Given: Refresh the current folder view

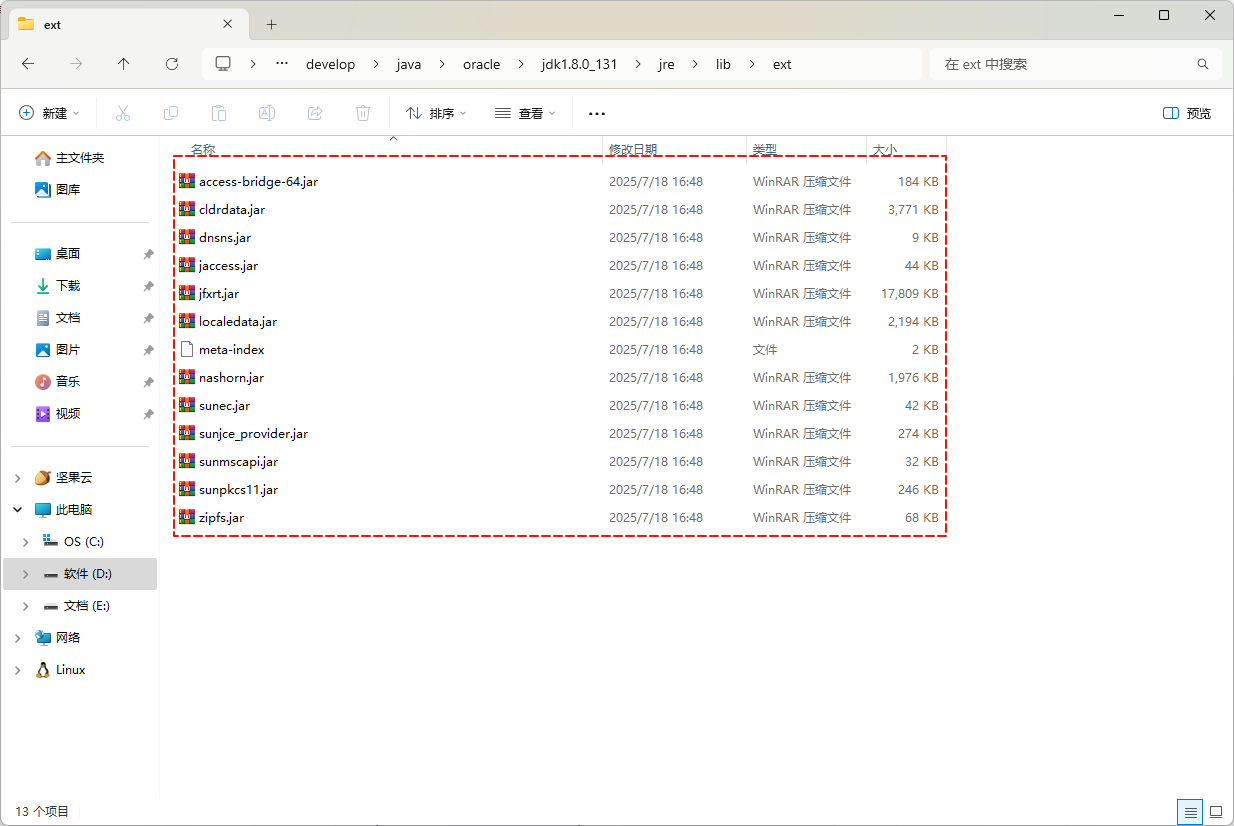Looking at the screenshot, I should pos(172,64).
